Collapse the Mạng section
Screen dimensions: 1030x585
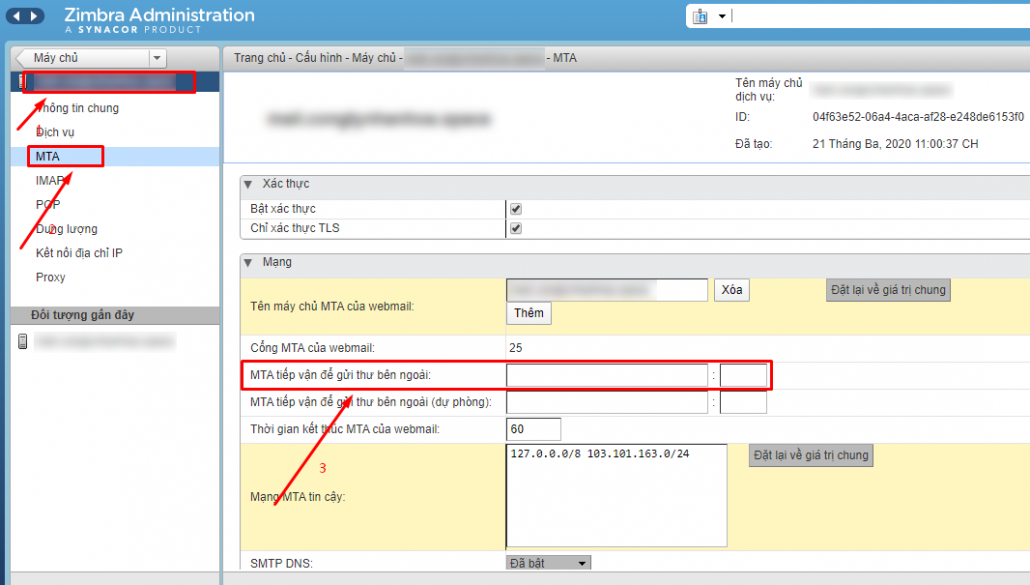[247, 262]
